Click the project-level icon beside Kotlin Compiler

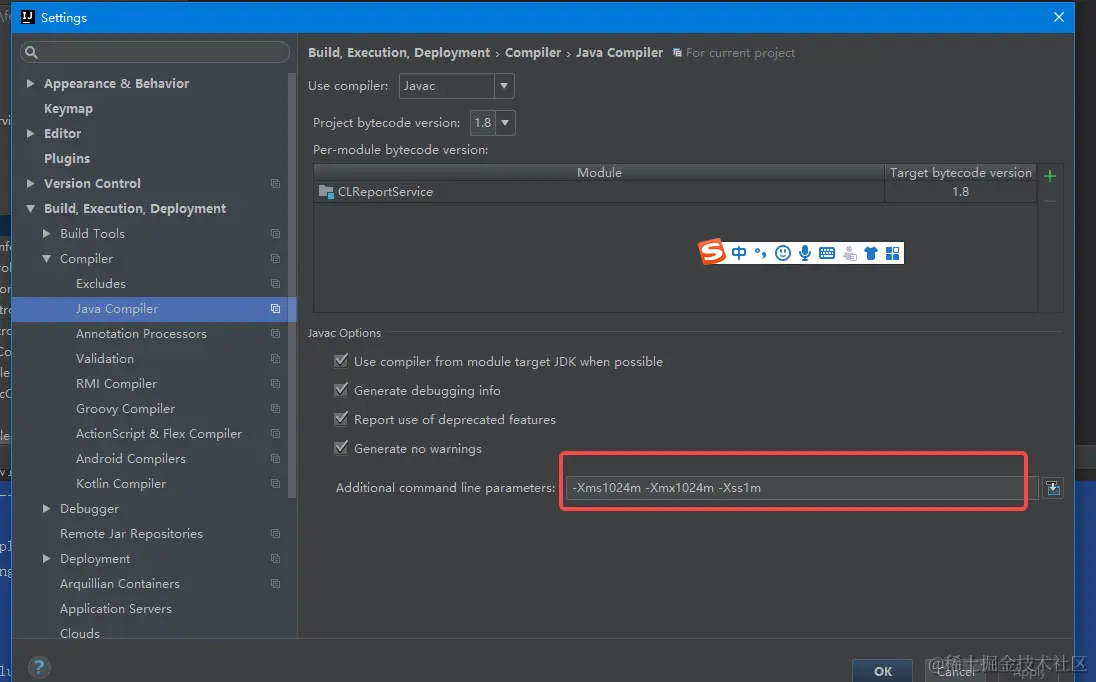coord(275,484)
